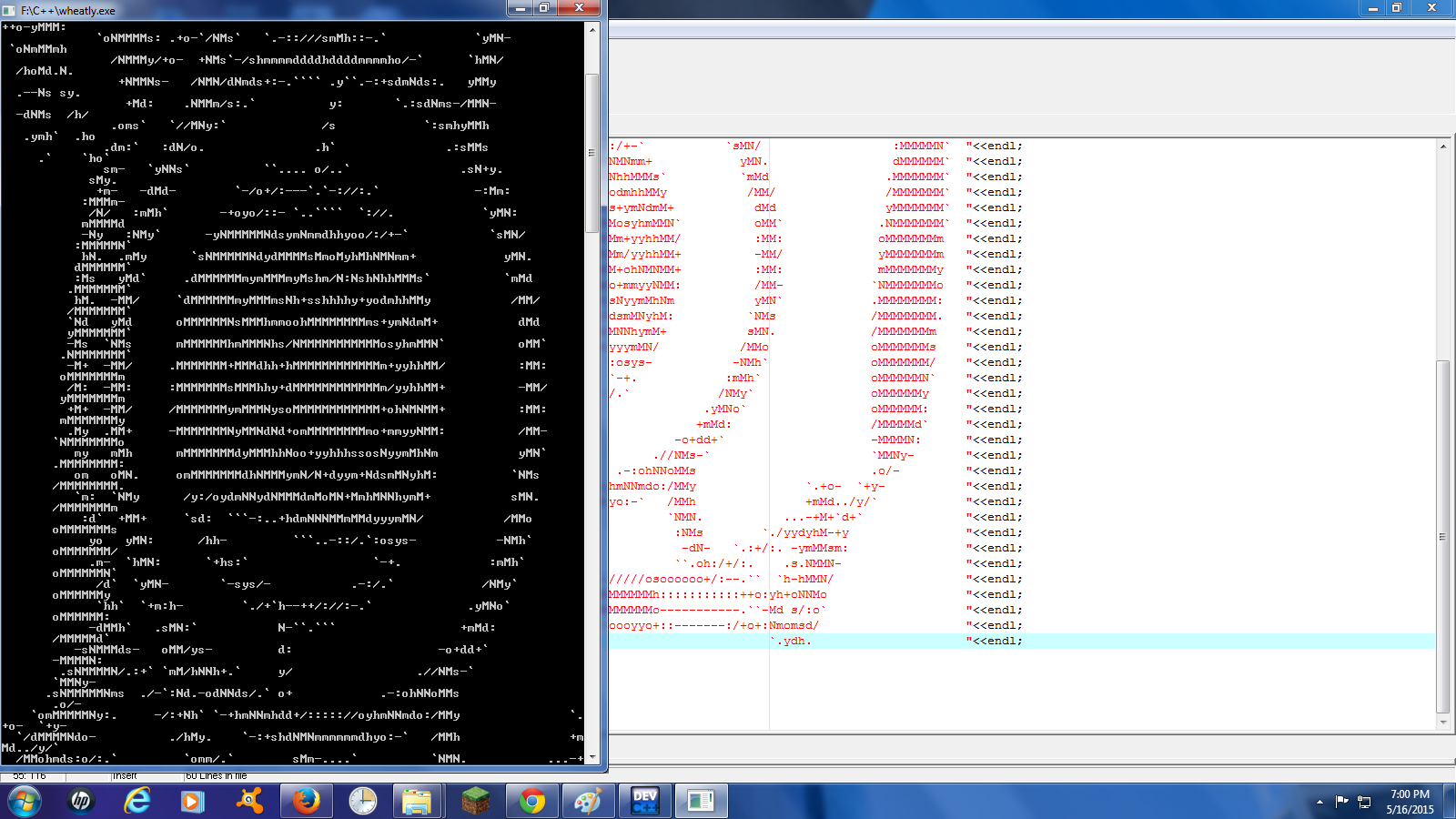Viewport: 1456px width, 819px height.
Task: Close the Dev-C++ editor window
Action: pyautogui.click(x=1431, y=7)
